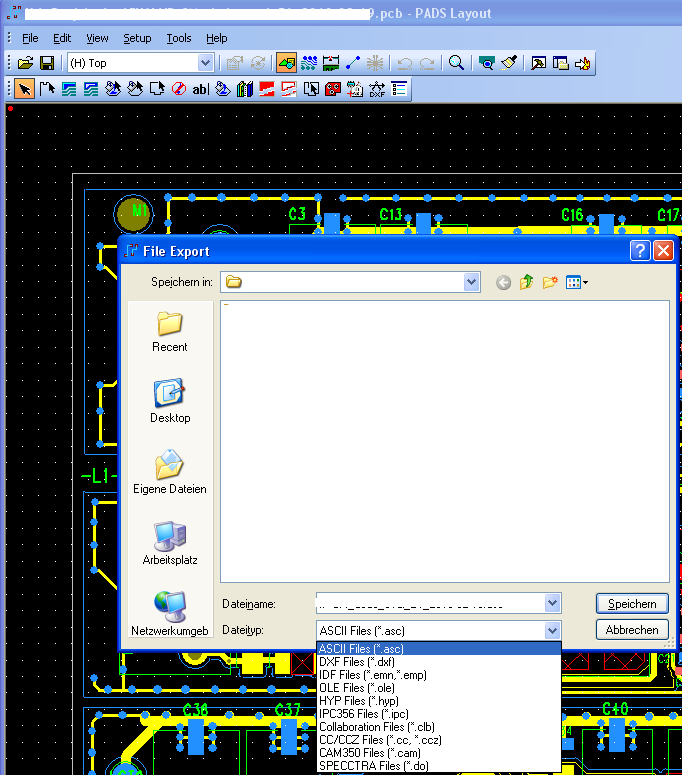The width and height of the screenshot is (682, 775).
Task: Open Recent in places bar
Action: click(x=170, y=332)
